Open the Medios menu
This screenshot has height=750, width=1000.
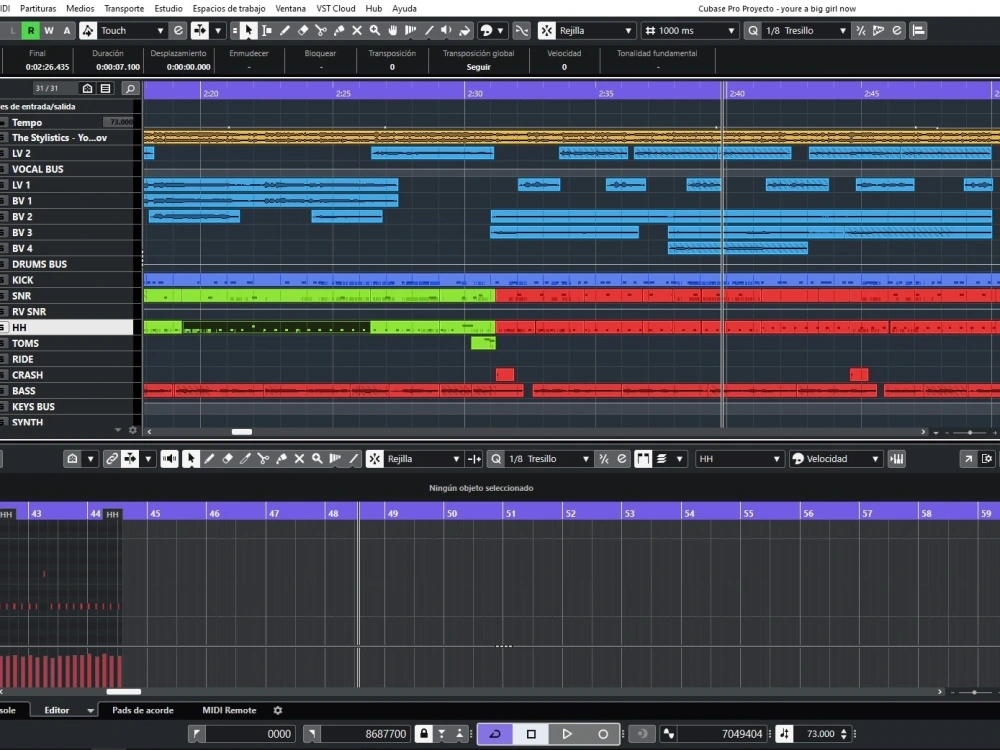(80, 8)
